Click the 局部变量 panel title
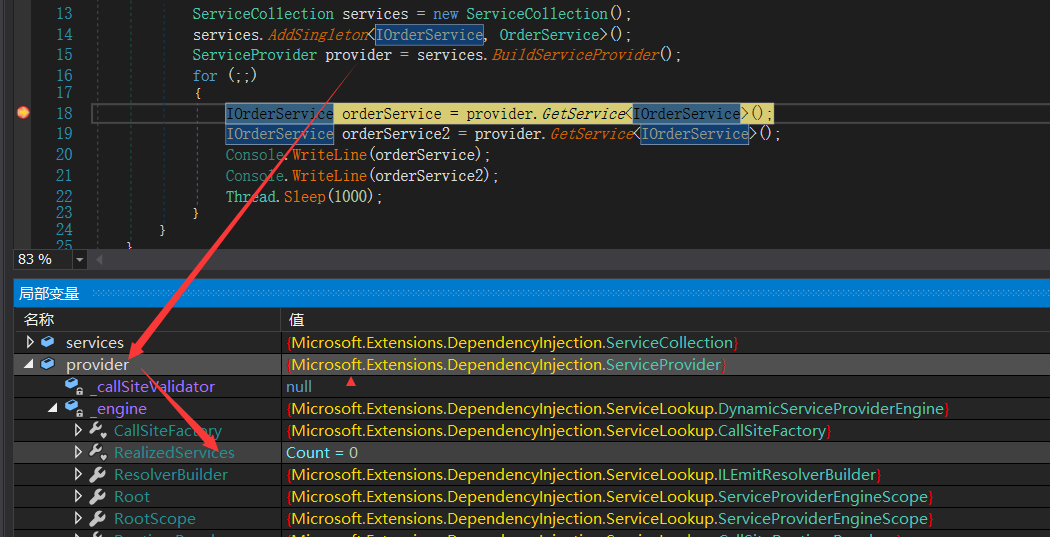Image resolution: width=1050 pixels, height=537 pixels. click(x=49, y=293)
